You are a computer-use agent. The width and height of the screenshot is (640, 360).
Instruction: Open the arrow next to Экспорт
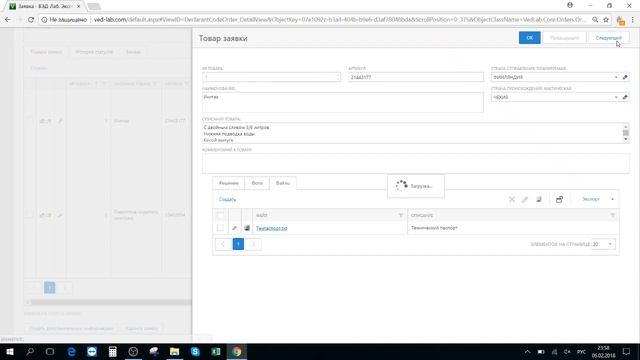[x=612, y=199]
